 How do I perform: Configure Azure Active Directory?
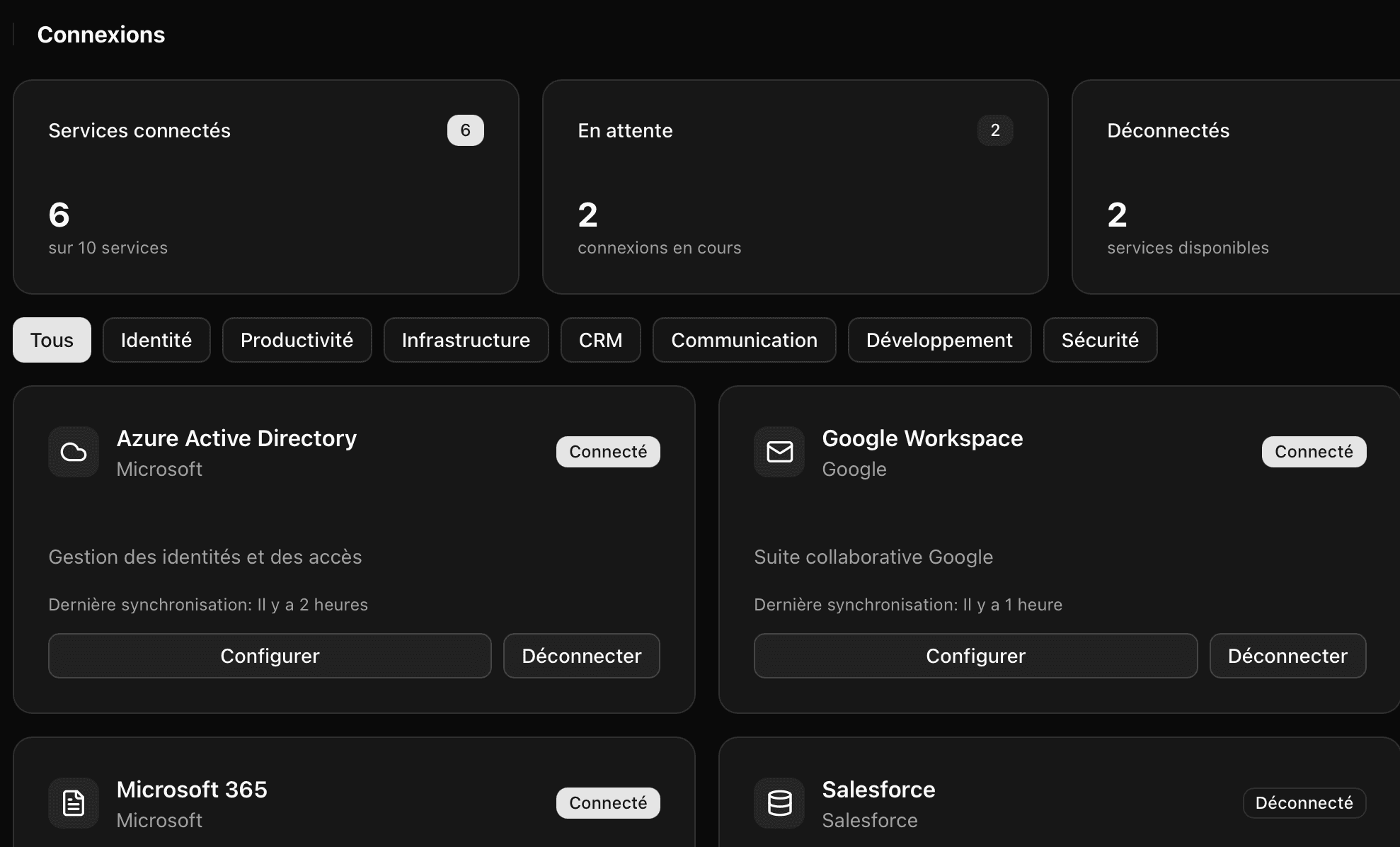coord(270,656)
